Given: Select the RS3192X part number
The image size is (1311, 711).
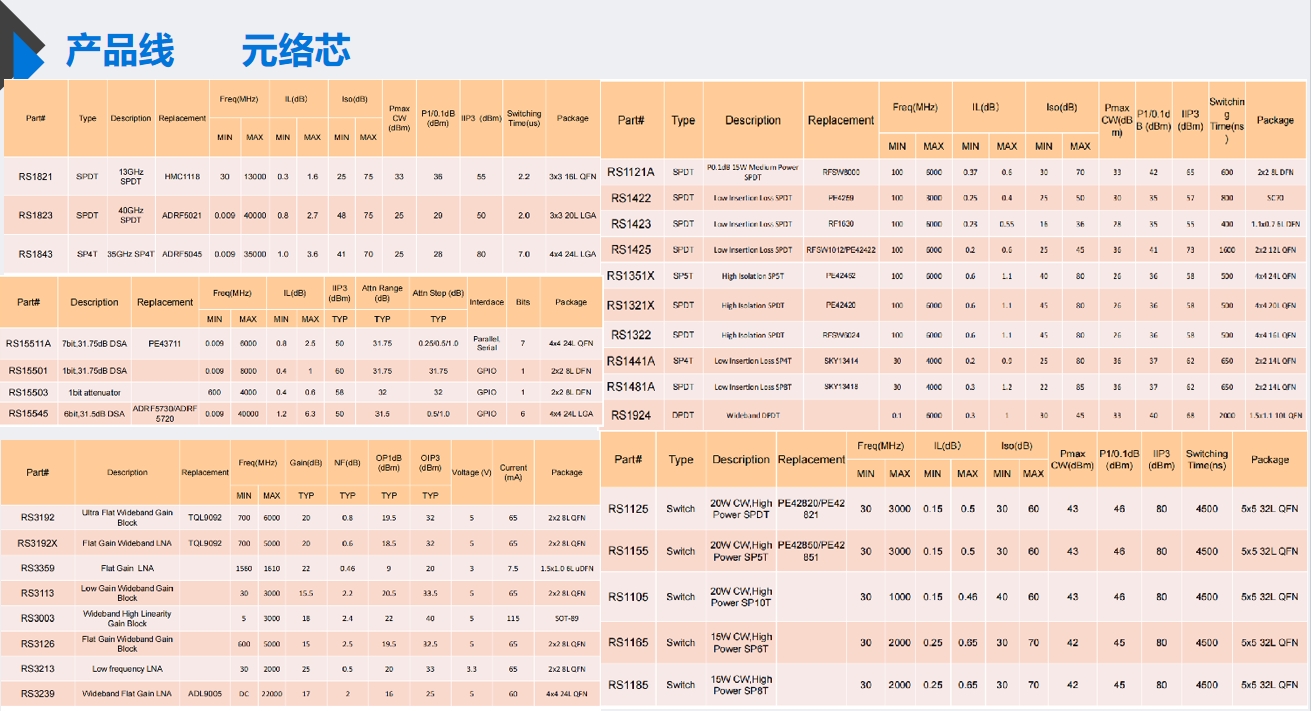Looking at the screenshot, I should pos(37,544).
